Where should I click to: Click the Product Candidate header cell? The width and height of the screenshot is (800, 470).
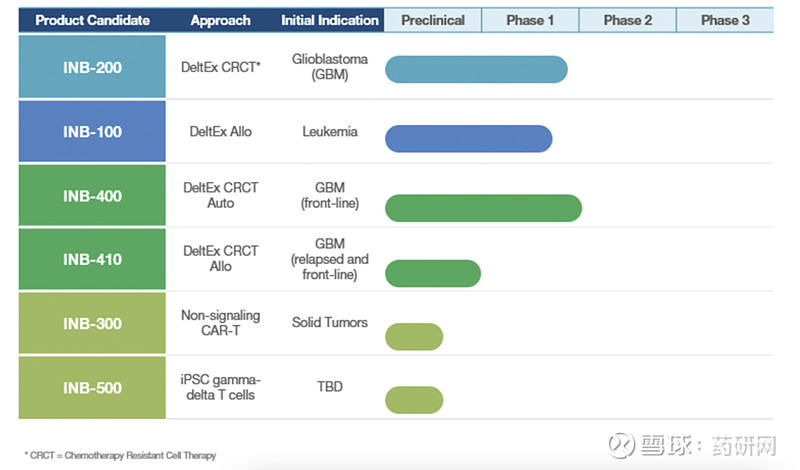pos(92,20)
